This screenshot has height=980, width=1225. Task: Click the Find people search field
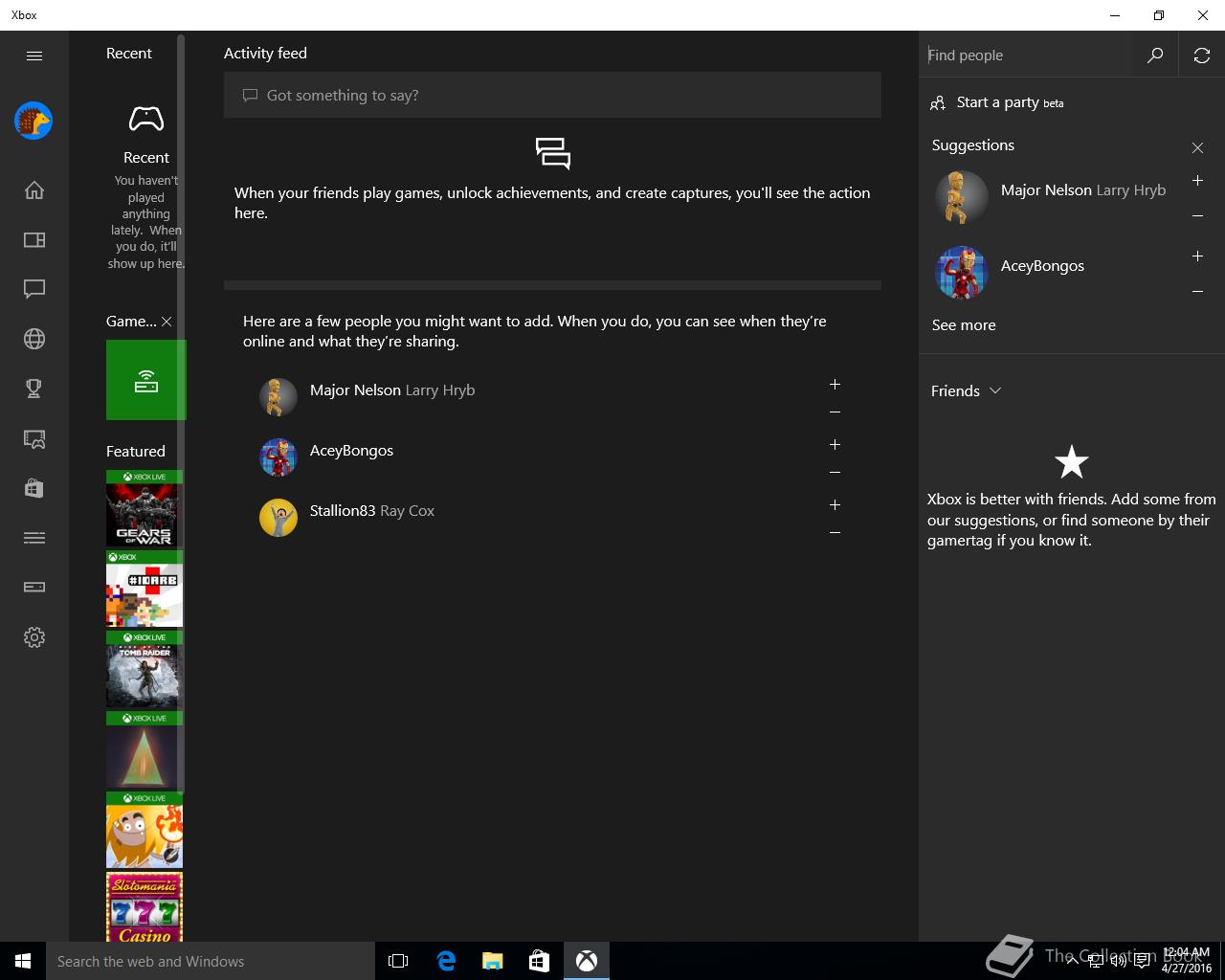tap(1026, 56)
